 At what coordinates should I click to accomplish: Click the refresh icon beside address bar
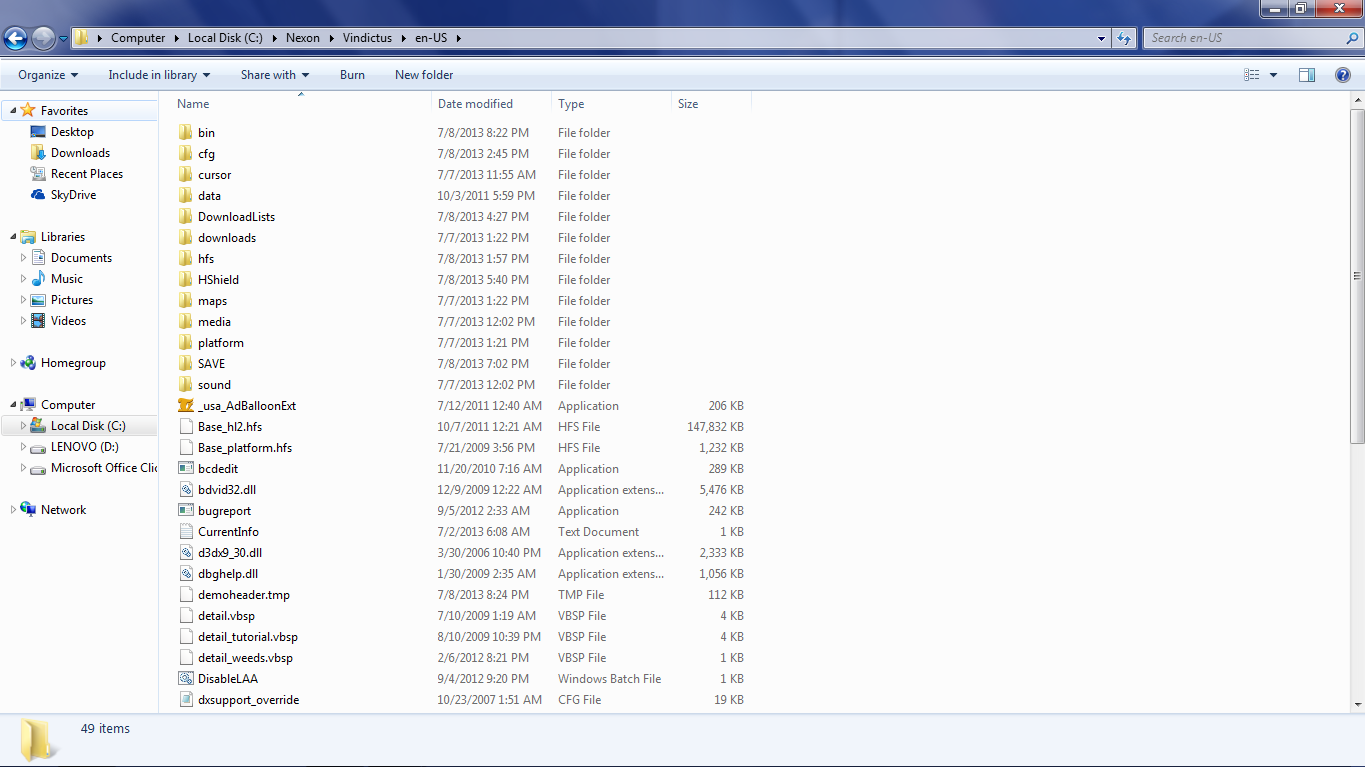(x=1124, y=38)
